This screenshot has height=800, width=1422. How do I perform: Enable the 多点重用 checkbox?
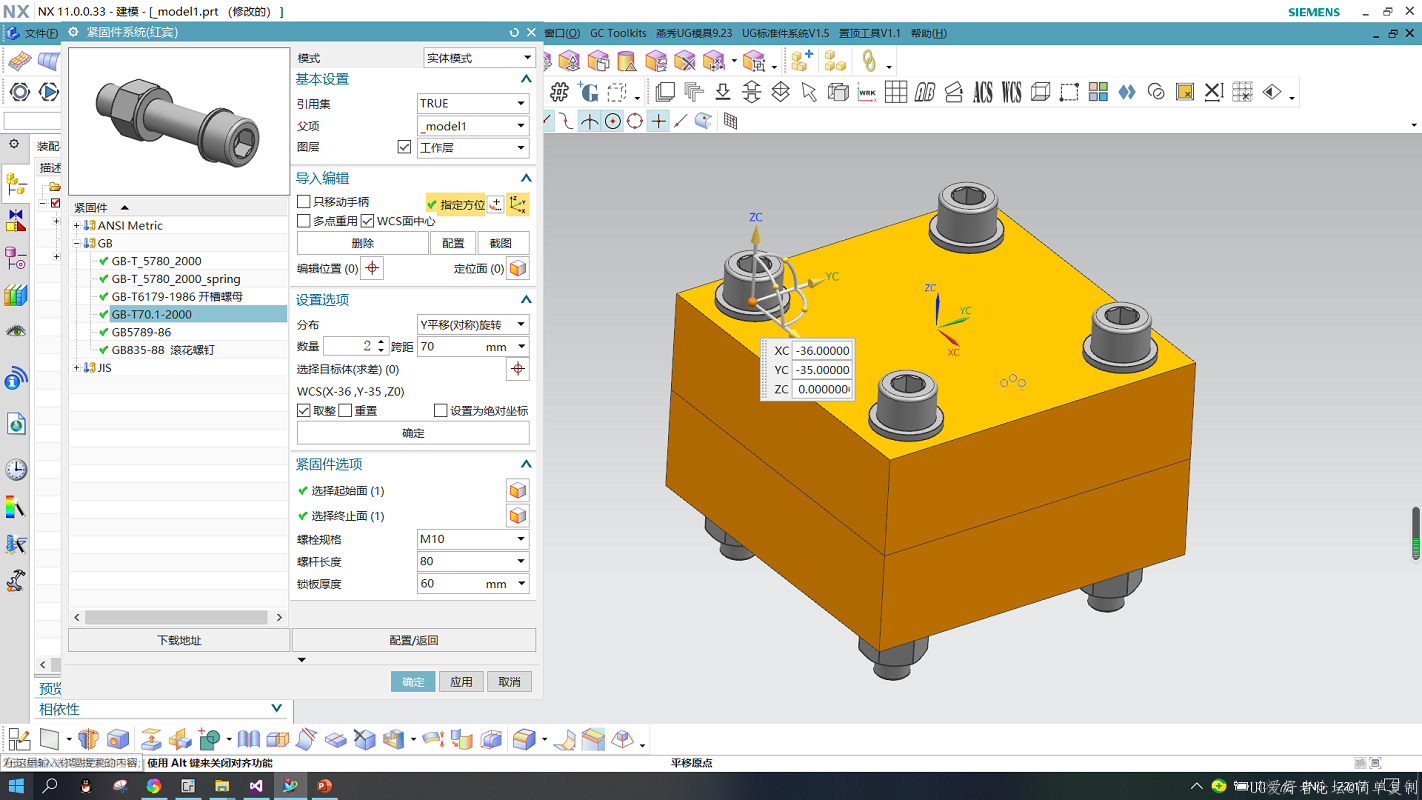click(304, 221)
